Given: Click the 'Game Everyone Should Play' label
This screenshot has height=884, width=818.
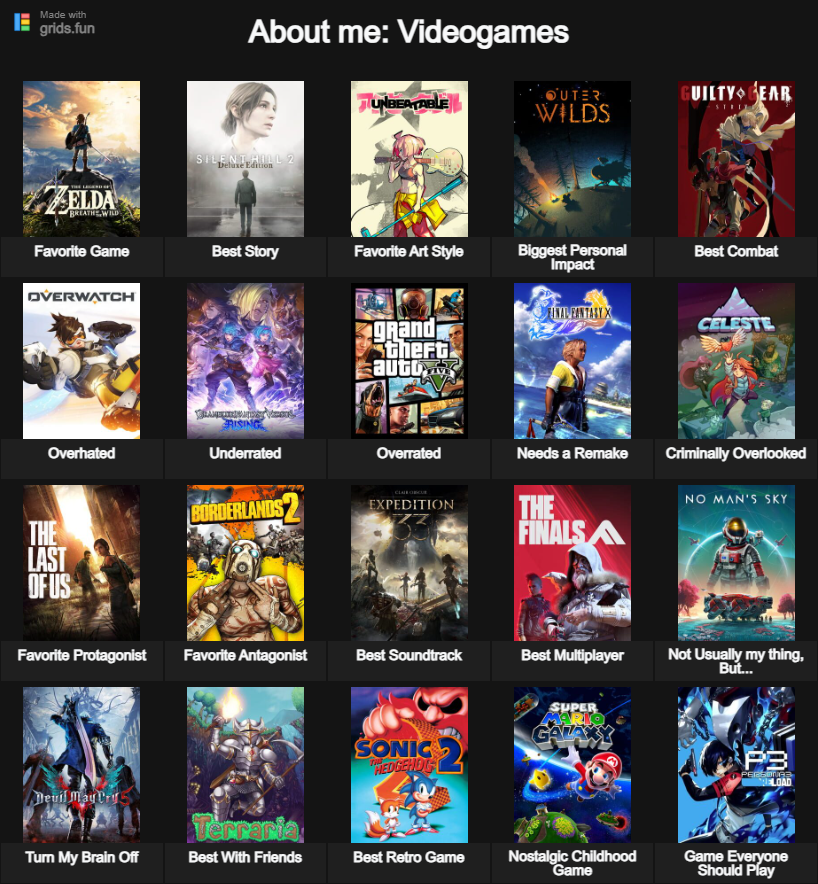Looking at the screenshot, I should click(736, 863).
